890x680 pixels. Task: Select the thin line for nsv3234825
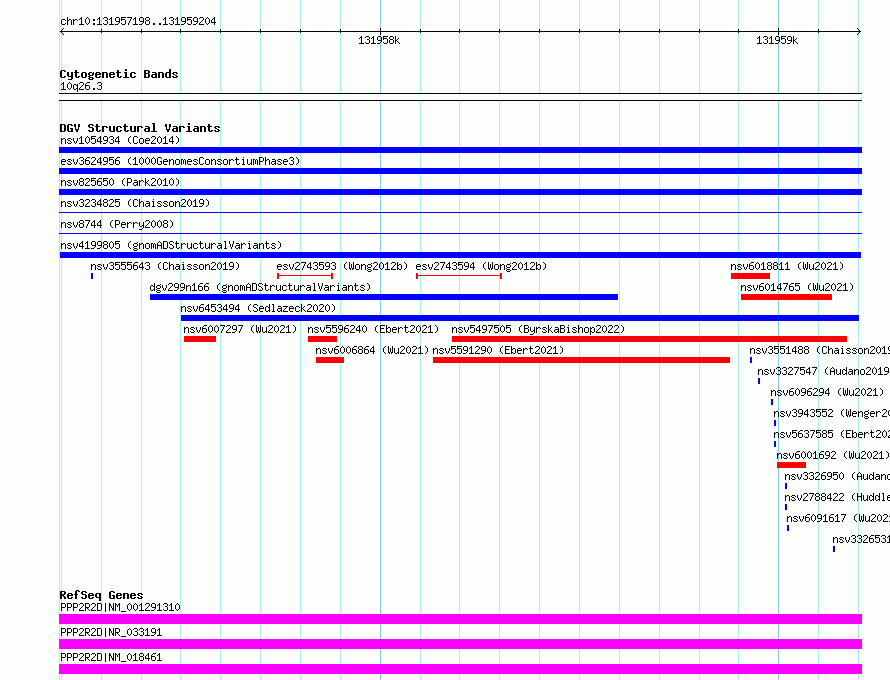[460, 213]
